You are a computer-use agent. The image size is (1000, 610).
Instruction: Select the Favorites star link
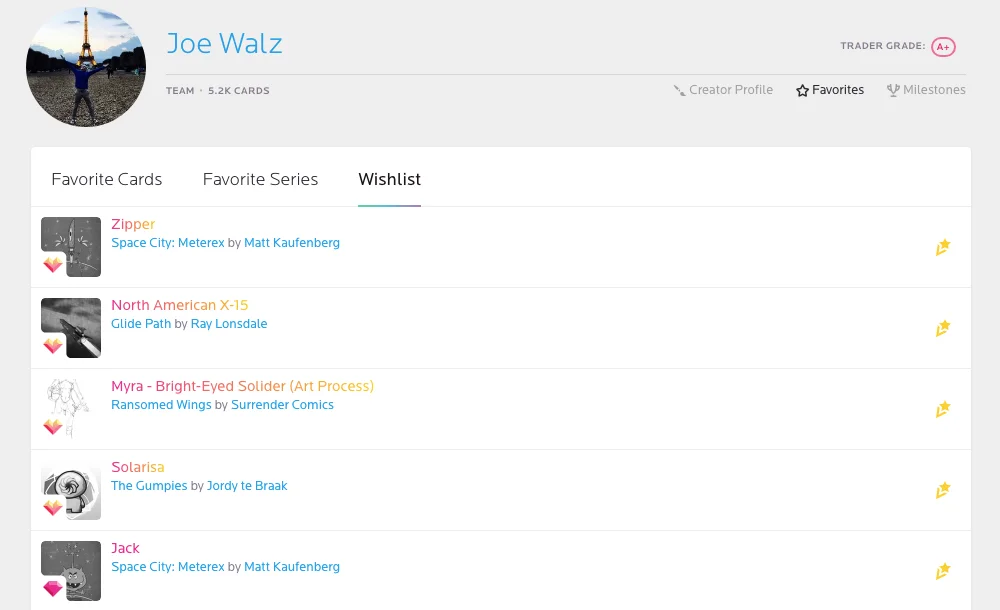point(830,90)
